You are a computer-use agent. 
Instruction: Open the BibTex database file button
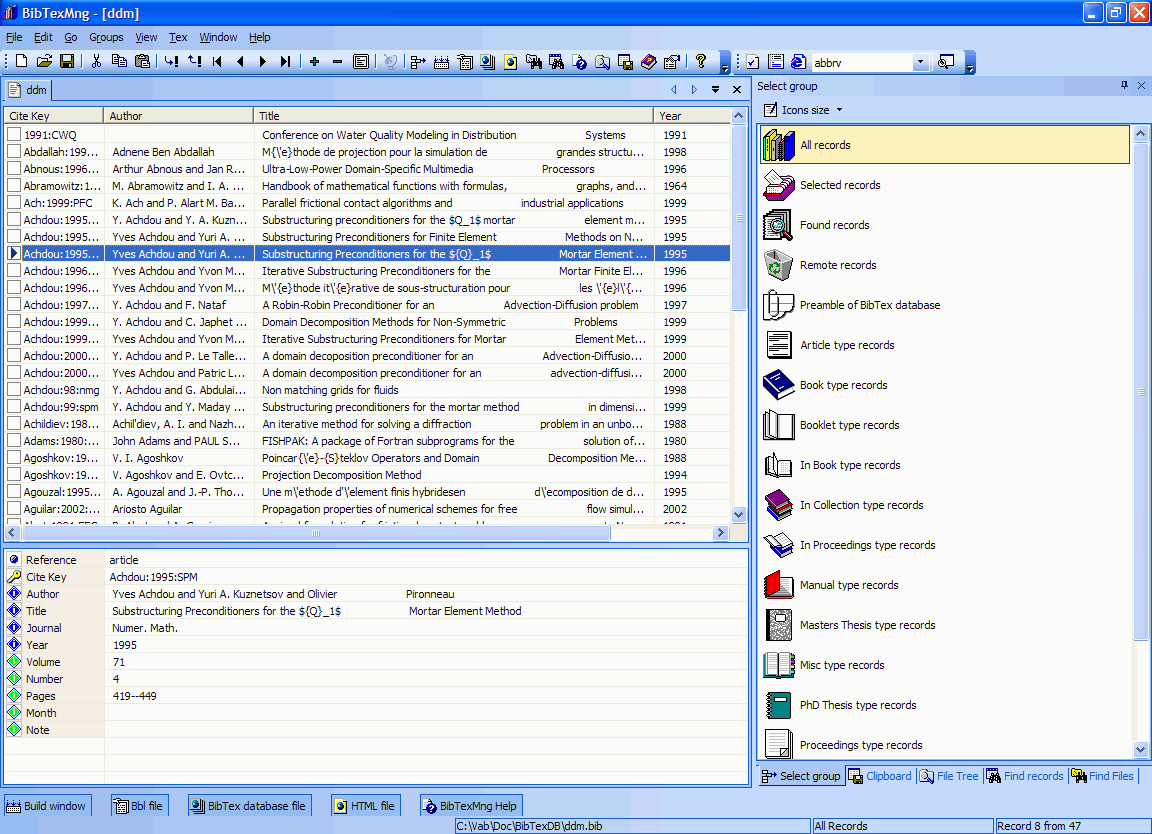[249, 806]
